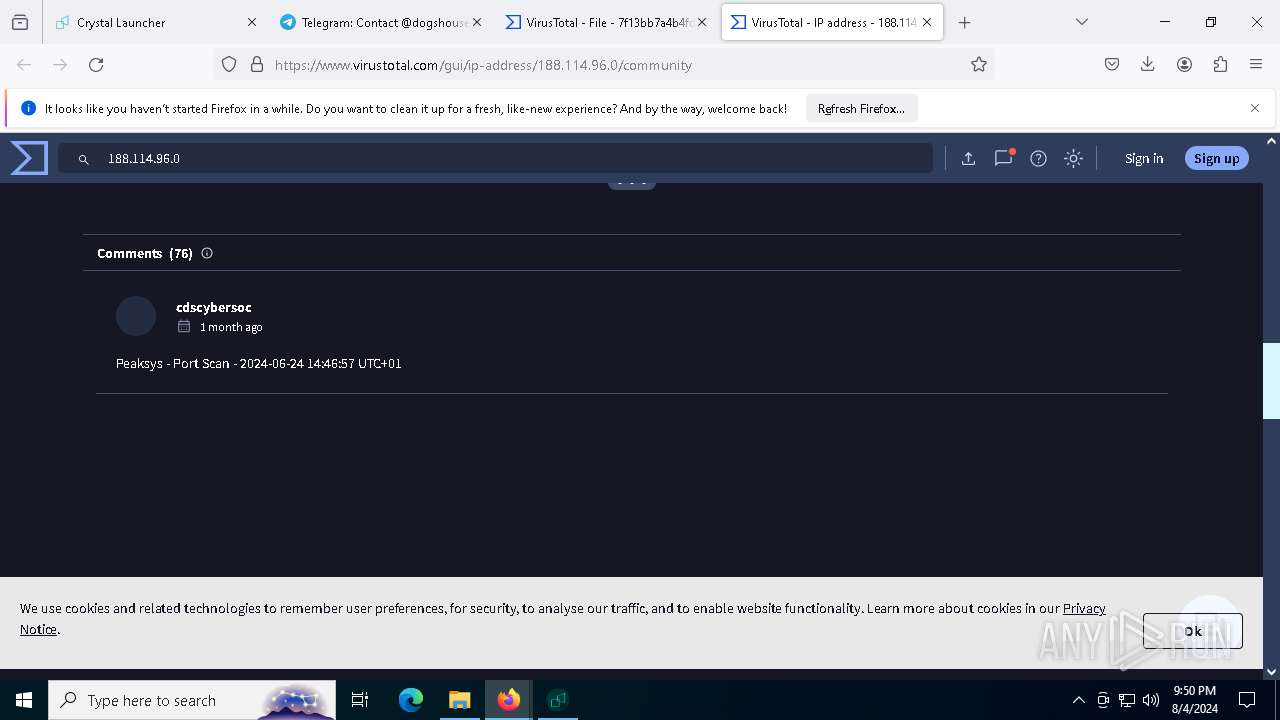Accept cookies with Ok button
Image resolution: width=1280 pixels, height=720 pixels.
(1192, 631)
